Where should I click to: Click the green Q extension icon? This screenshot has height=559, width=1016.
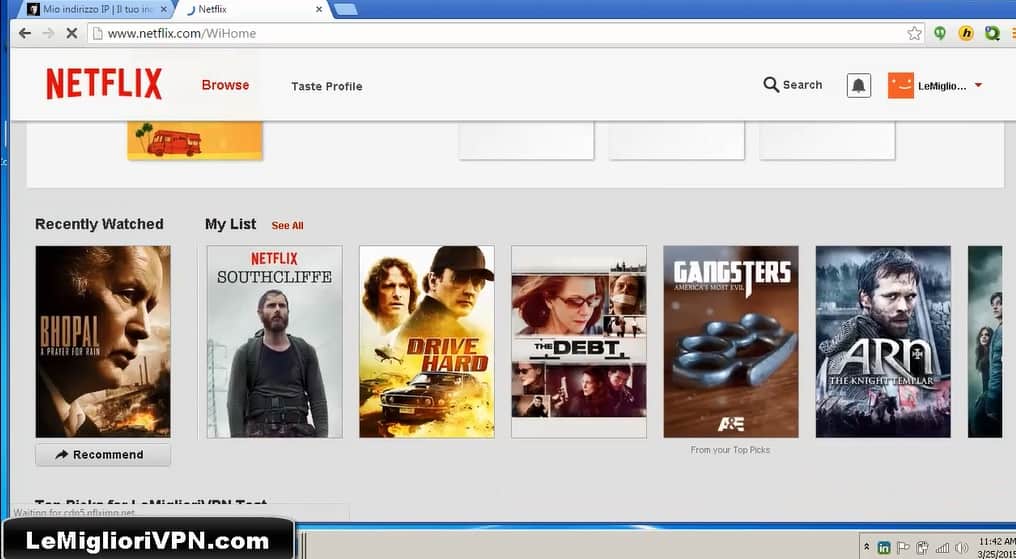[x=992, y=34]
